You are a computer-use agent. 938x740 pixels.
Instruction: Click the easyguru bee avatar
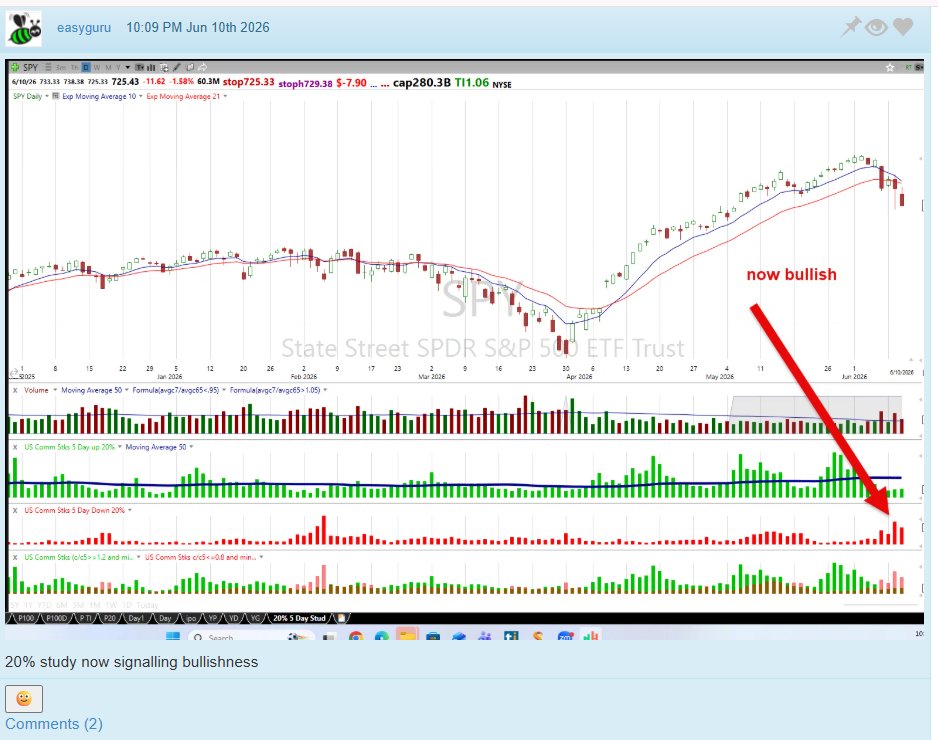click(24, 28)
